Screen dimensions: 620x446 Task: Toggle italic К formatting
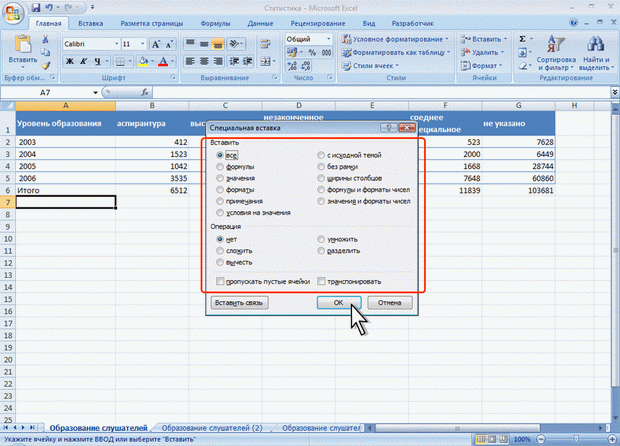tap(83, 61)
